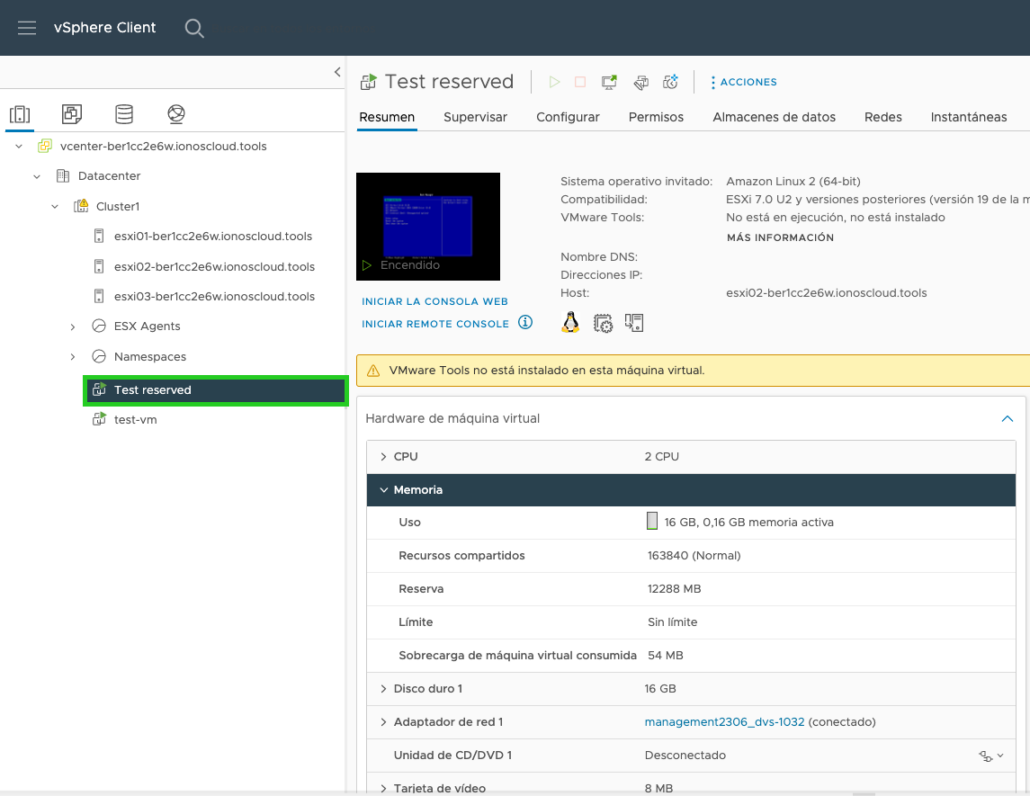Select Test reserved VM in tree
This screenshot has height=796, width=1030.
215,390
